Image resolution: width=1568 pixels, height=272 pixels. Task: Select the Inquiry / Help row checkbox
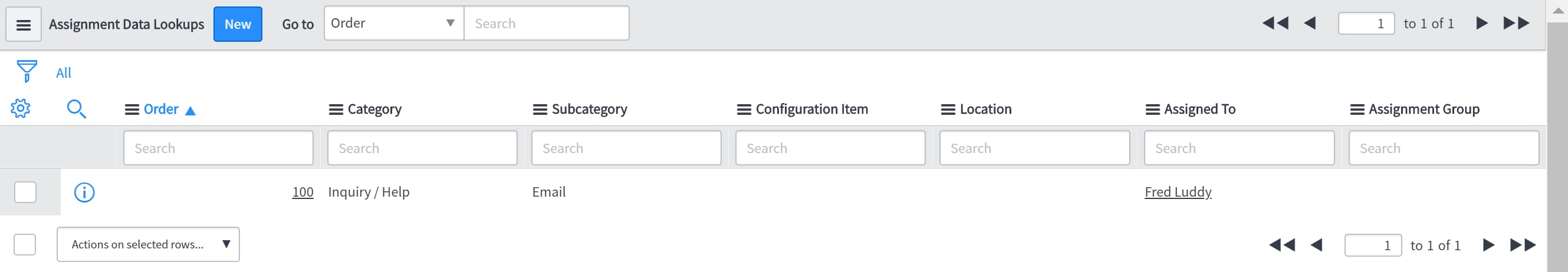[25, 193]
